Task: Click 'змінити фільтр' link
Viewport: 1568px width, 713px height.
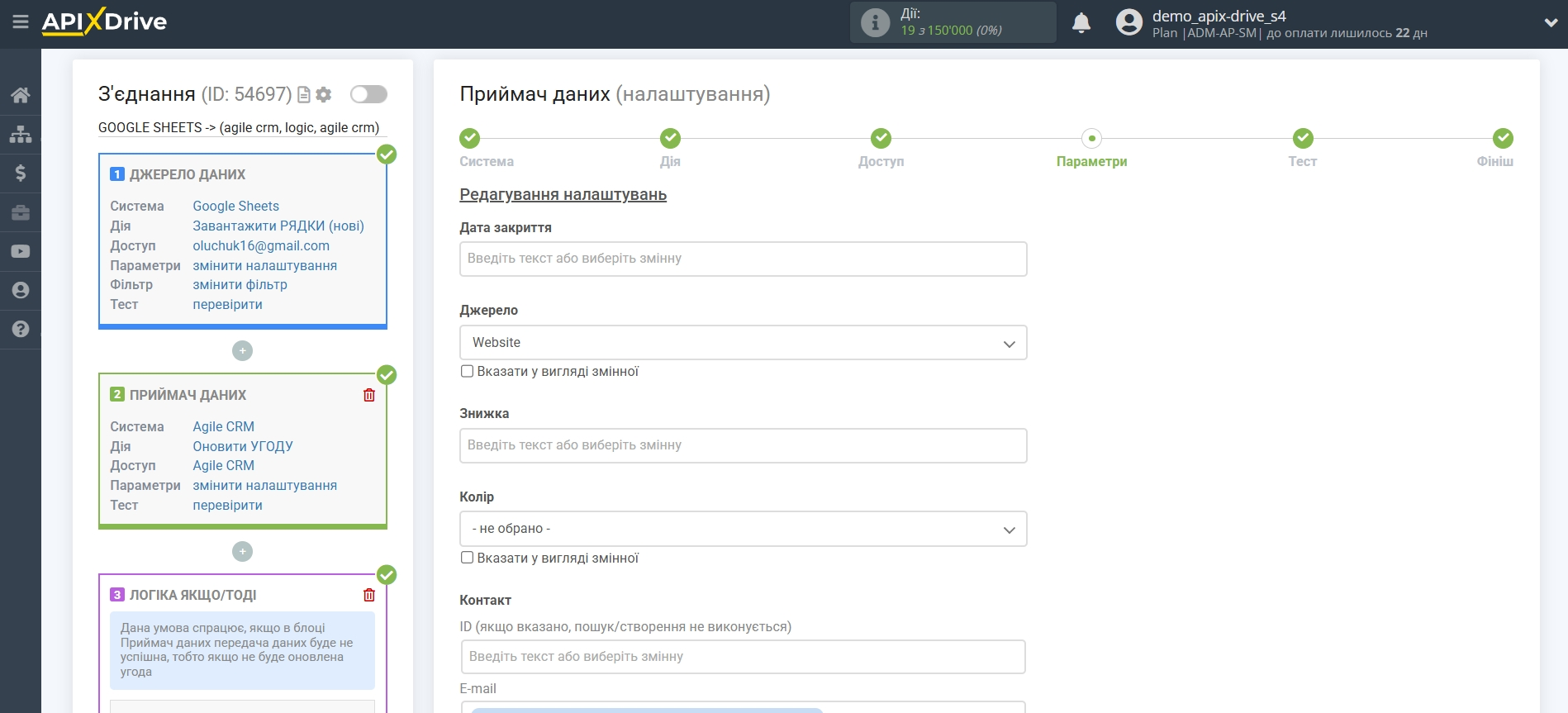Action: pyautogui.click(x=240, y=285)
